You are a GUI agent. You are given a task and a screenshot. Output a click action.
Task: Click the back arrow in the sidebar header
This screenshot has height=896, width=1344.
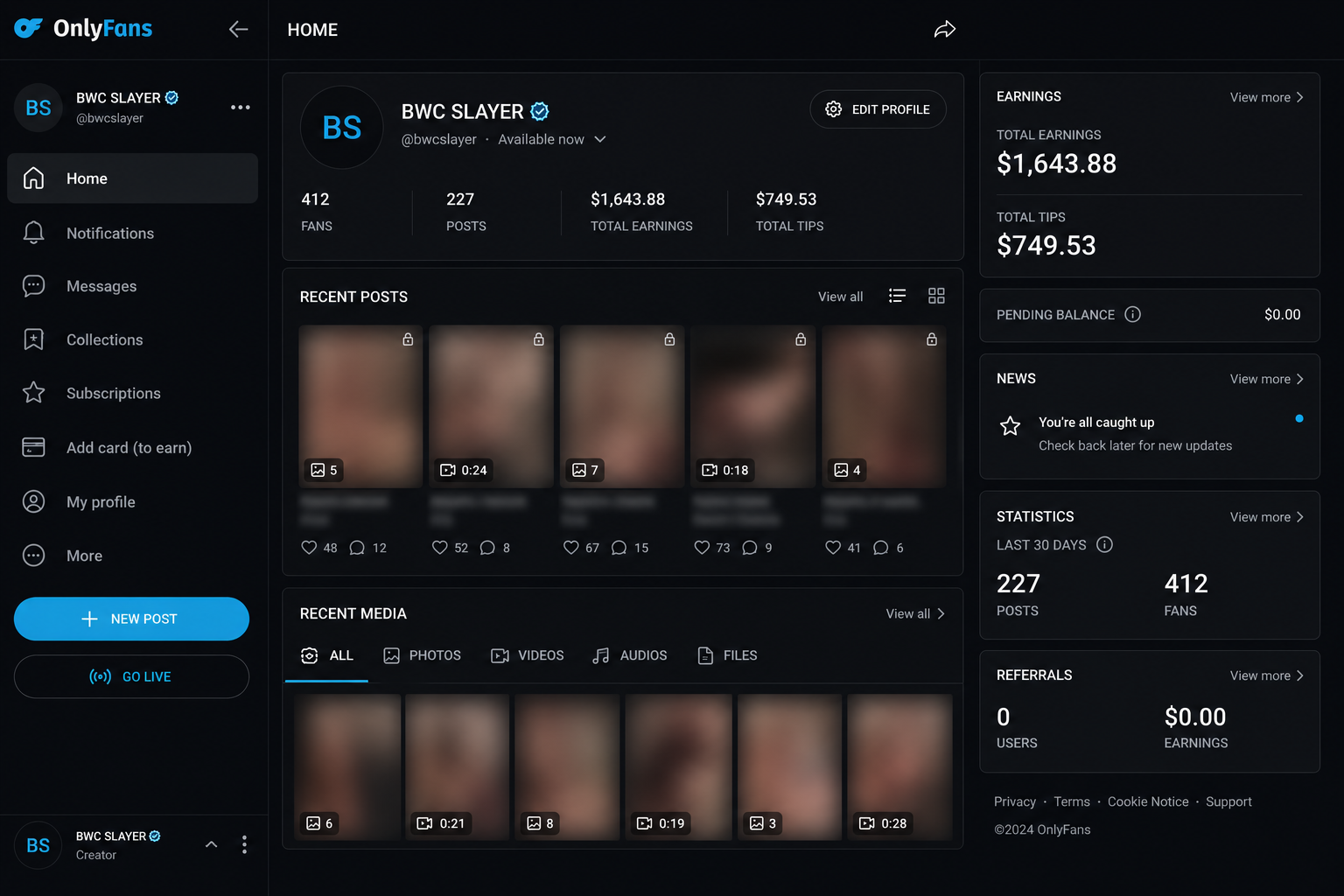tap(238, 29)
